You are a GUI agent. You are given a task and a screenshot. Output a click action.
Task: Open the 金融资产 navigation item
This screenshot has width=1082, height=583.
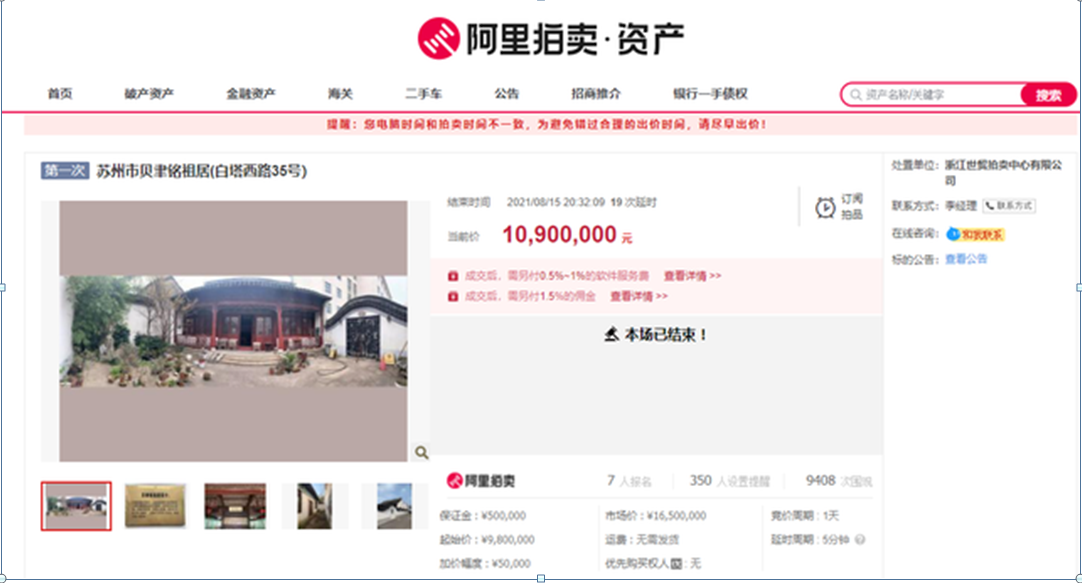click(251, 93)
